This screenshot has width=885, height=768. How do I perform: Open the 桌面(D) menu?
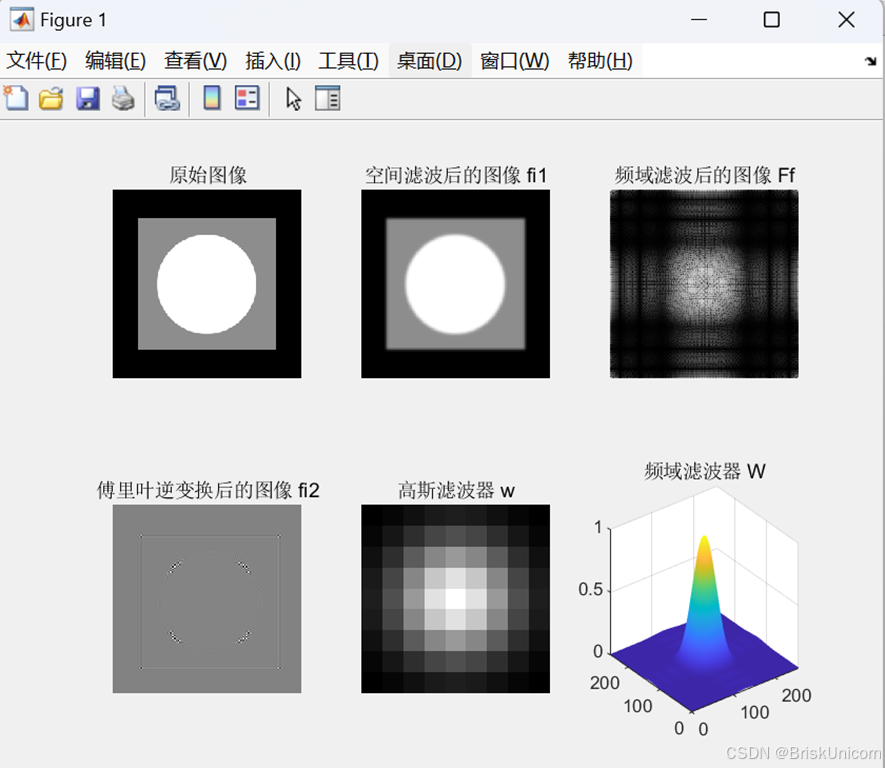430,61
